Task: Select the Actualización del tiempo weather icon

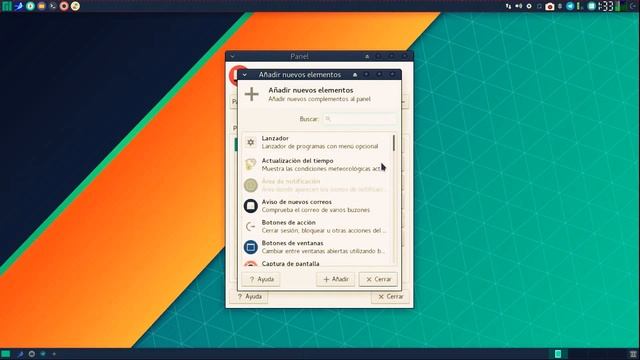Action: click(x=251, y=164)
